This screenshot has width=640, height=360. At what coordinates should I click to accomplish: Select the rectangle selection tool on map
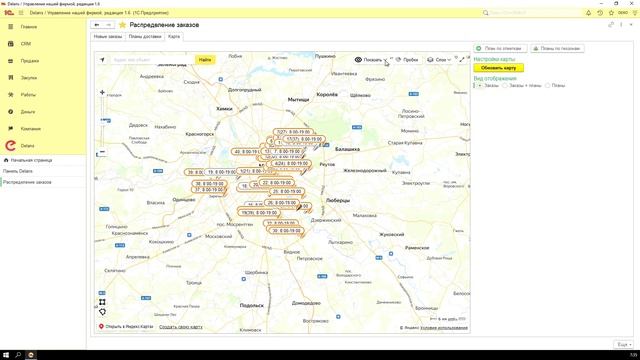pos(102,302)
